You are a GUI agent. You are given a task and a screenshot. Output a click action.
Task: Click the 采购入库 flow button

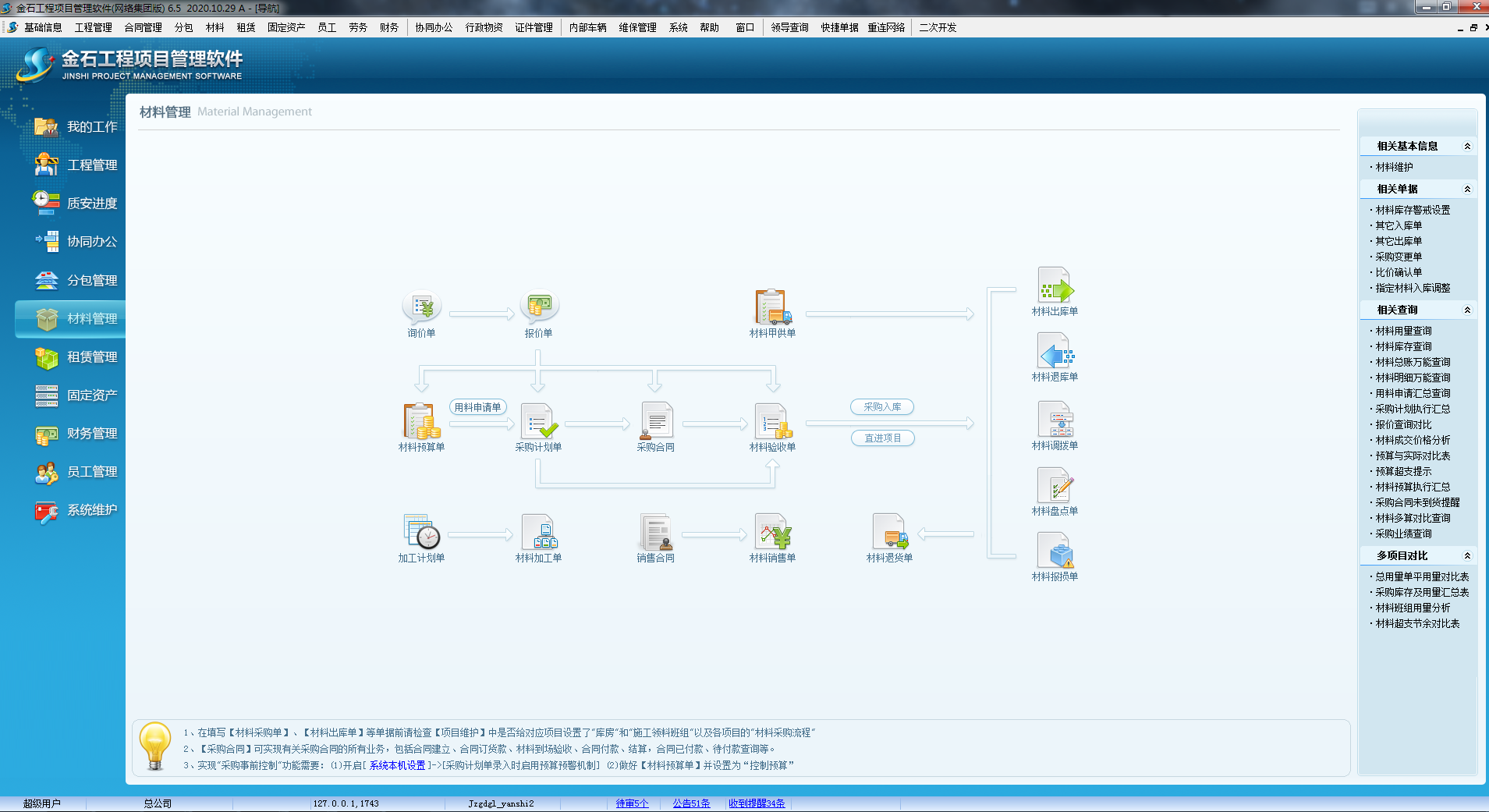(882, 407)
